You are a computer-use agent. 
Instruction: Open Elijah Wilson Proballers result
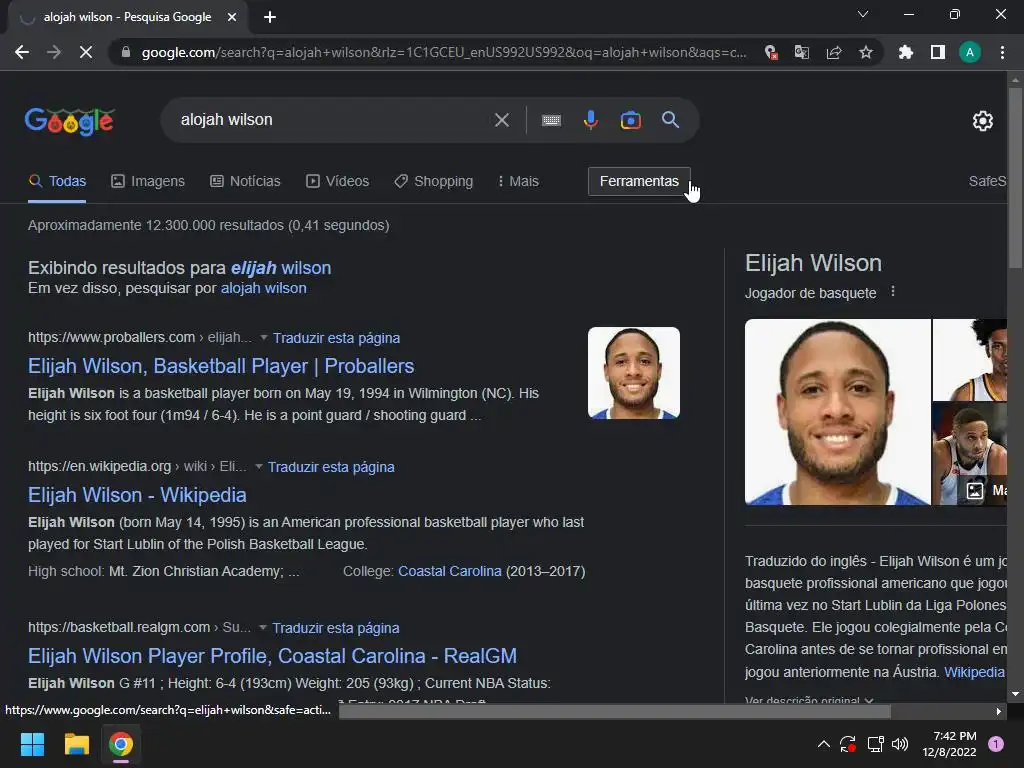221,366
